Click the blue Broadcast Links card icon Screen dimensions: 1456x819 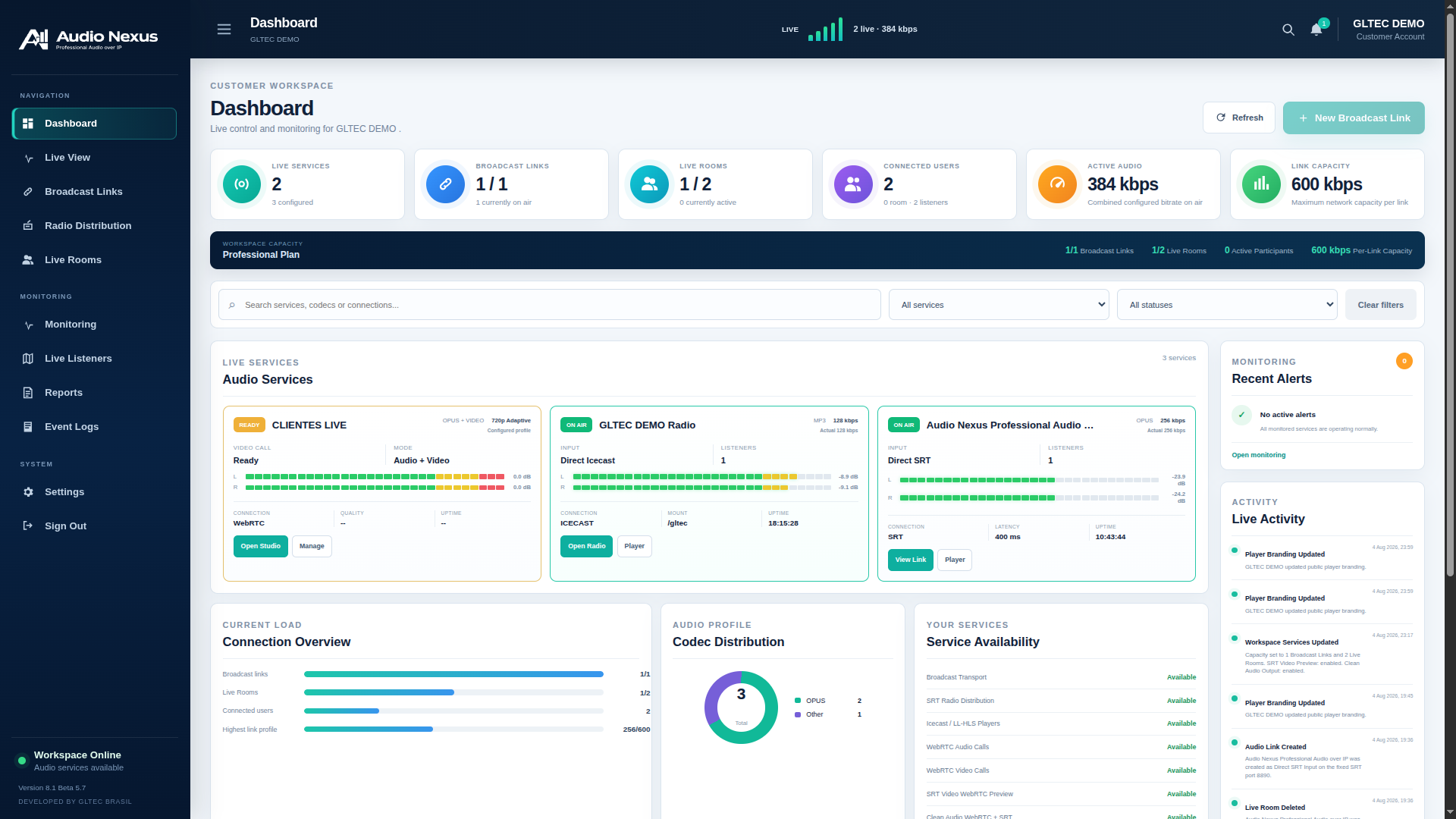[446, 184]
